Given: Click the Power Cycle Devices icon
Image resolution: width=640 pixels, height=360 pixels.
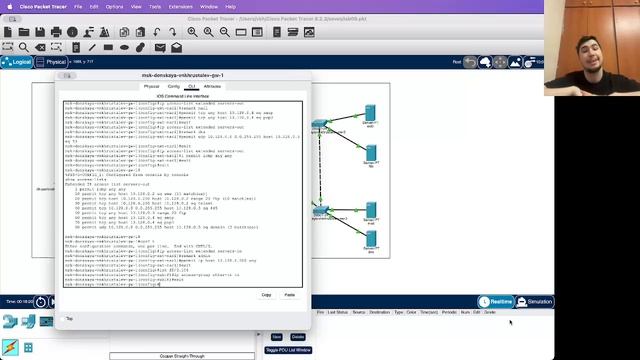Looking at the screenshot, I should pyautogui.click(x=530, y=62).
